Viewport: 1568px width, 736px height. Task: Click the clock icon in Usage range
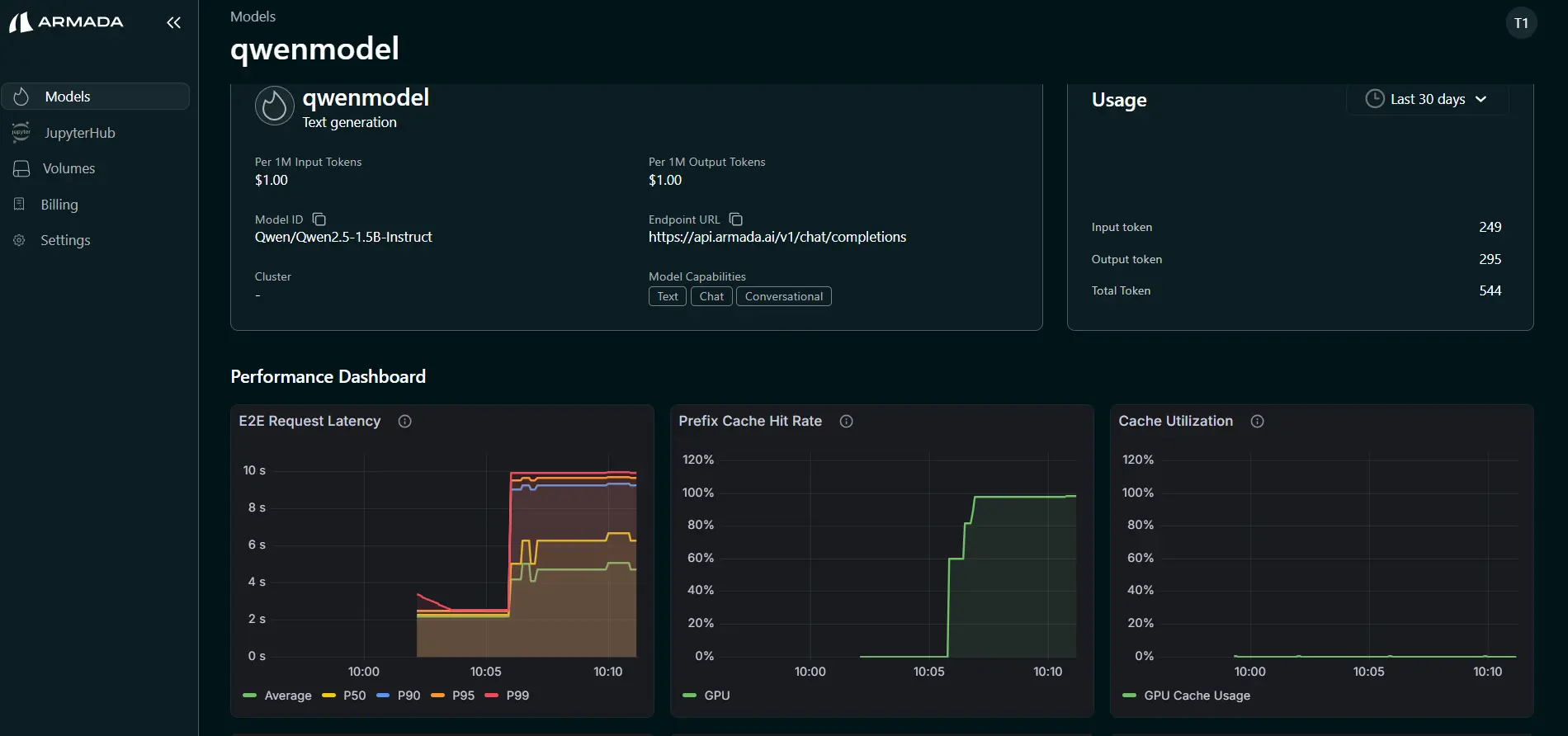point(1375,98)
